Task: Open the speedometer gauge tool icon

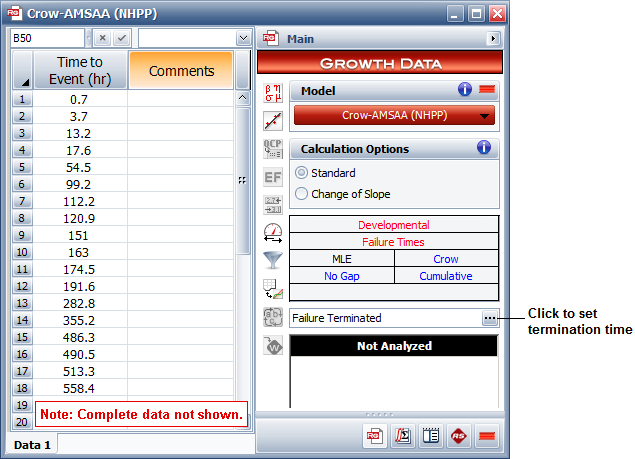Action: 273,233
